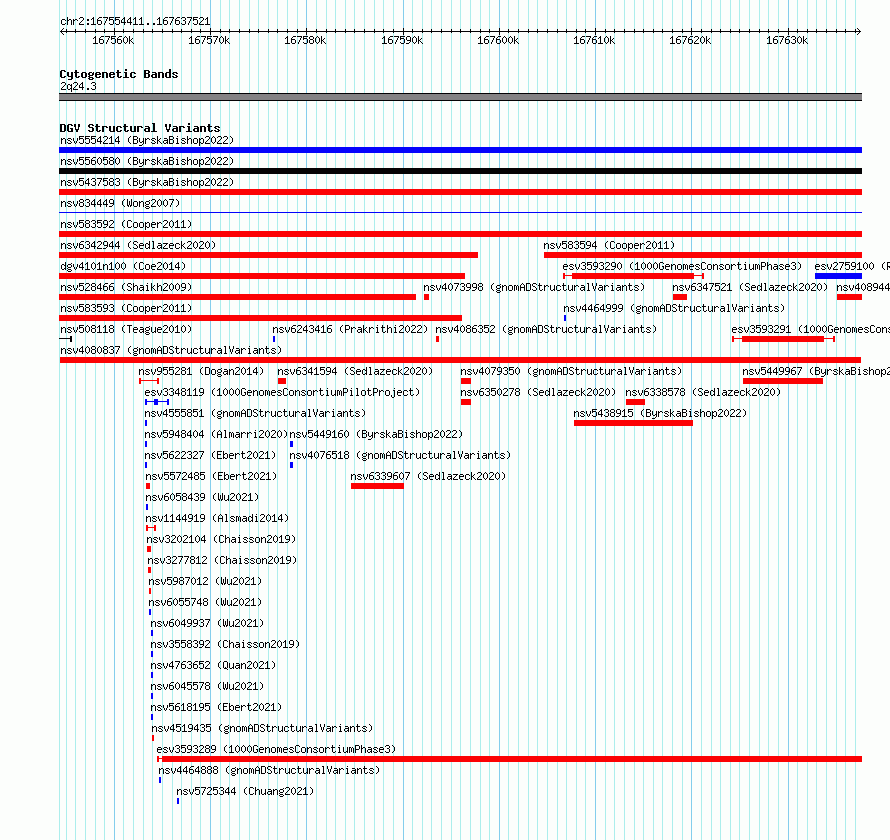The height and width of the screenshot is (840, 890).
Task: Select nsv508118 (Teague2010) label
Action: click(126, 329)
